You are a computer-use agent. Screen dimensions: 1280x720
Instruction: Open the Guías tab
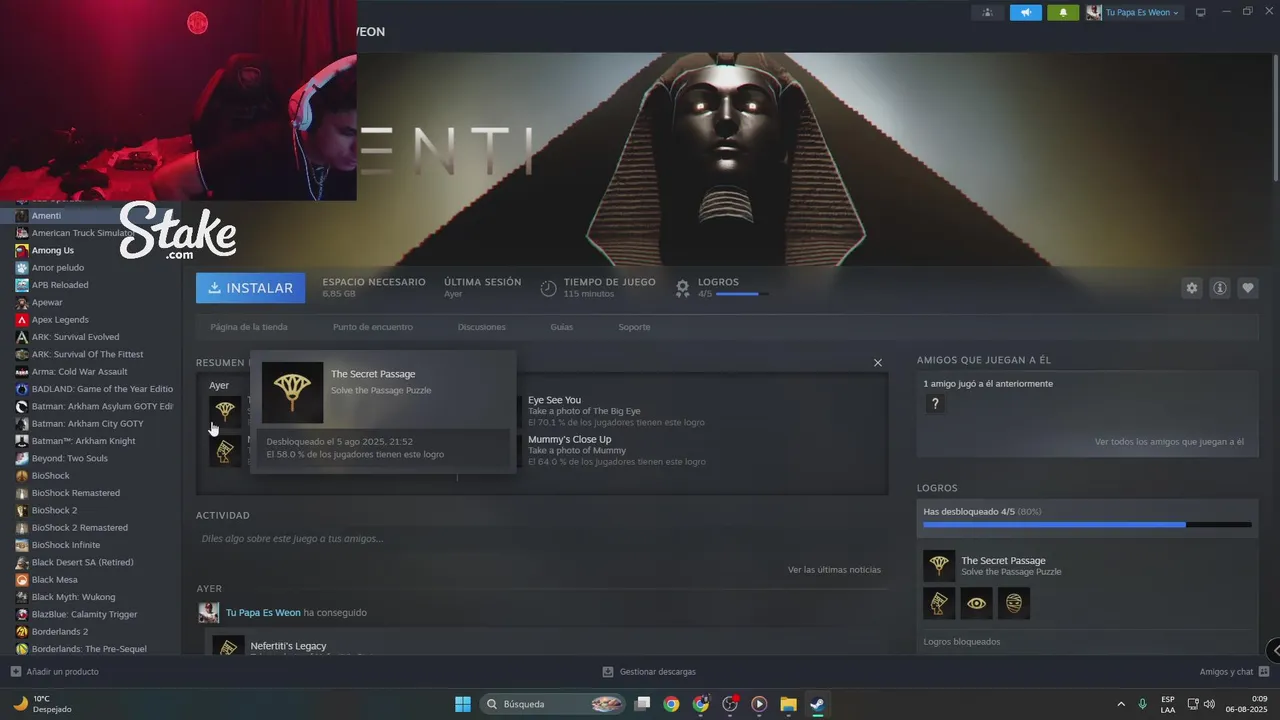pos(562,327)
